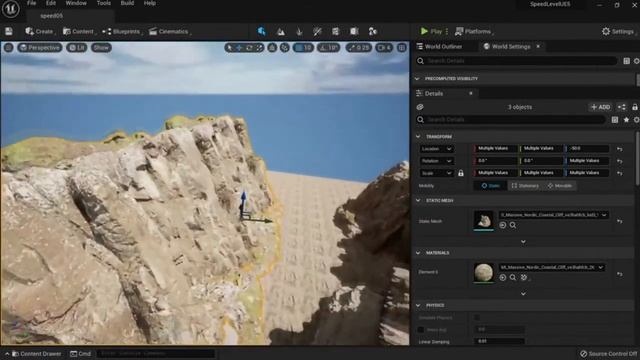Viewport: 640px width, 360px height.
Task: Choose the viewport rotate tool
Action: pyautogui.click(x=249, y=48)
